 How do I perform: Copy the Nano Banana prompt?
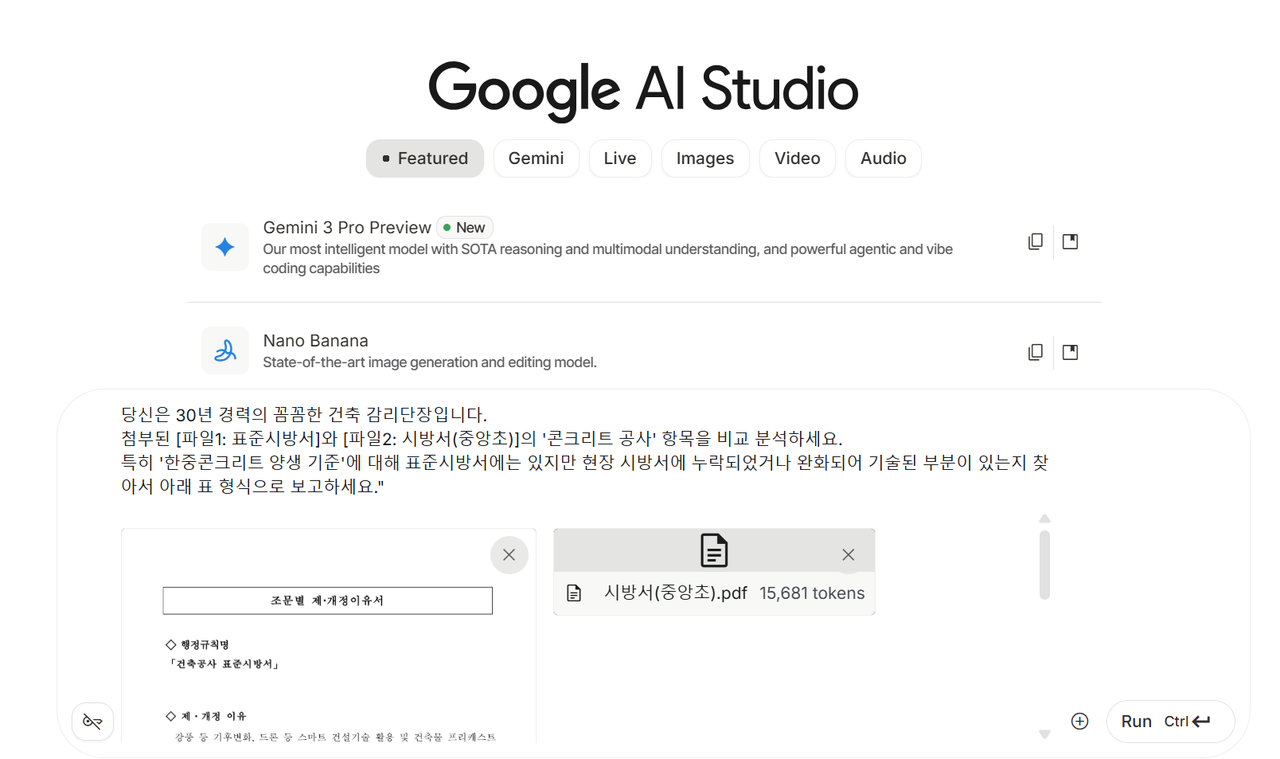(1035, 351)
